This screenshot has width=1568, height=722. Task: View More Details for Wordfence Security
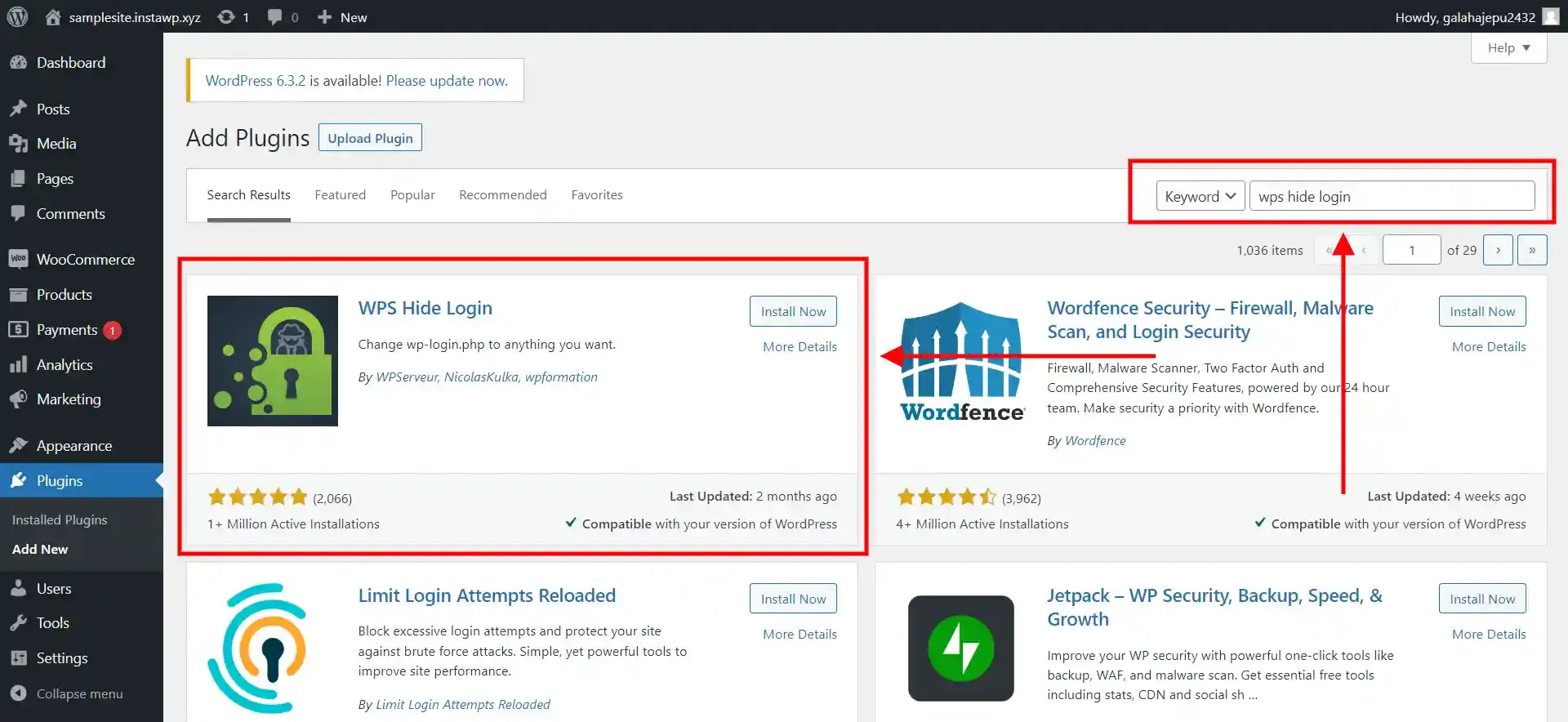pyautogui.click(x=1489, y=346)
